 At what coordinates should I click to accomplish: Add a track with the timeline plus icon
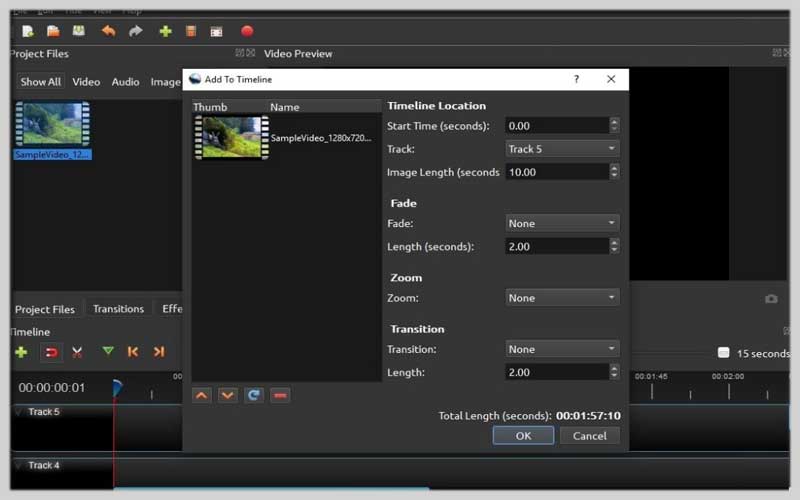pyautogui.click(x=21, y=352)
